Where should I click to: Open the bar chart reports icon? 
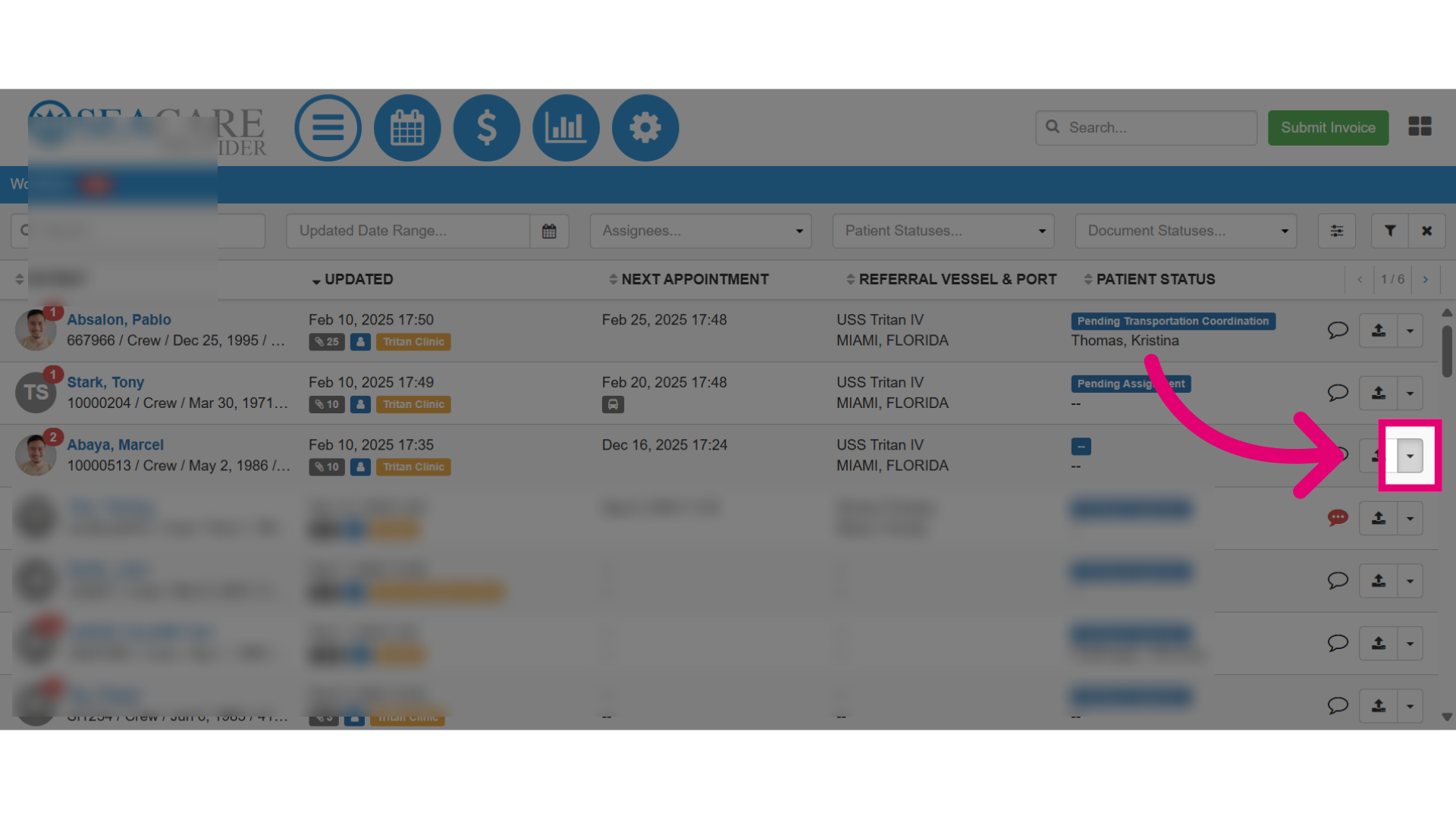click(566, 127)
